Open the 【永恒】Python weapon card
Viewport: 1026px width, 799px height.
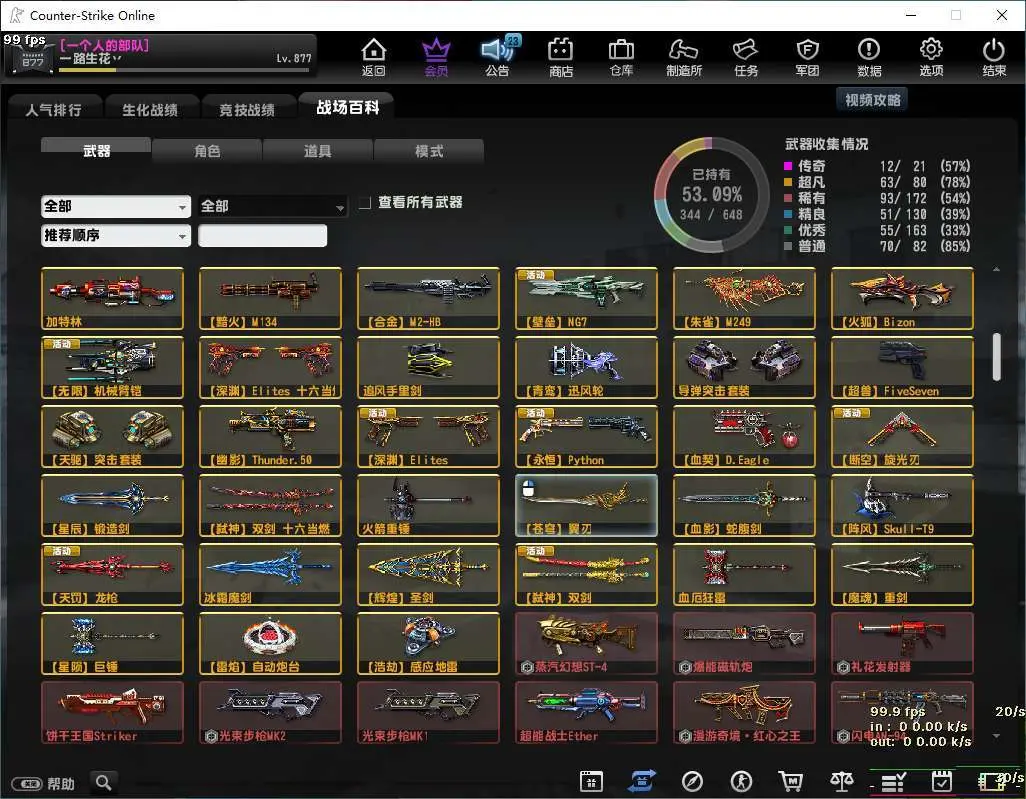(586, 436)
